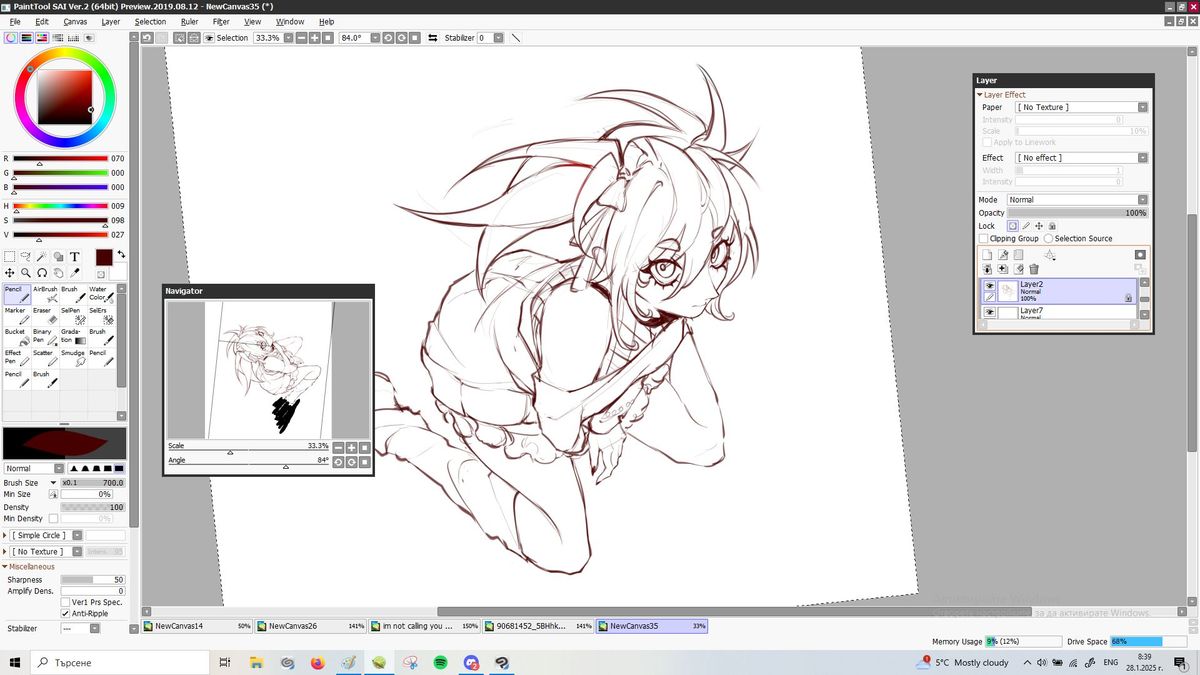Select the AirBrush tool
This screenshot has width=1200, height=675.
point(45,293)
